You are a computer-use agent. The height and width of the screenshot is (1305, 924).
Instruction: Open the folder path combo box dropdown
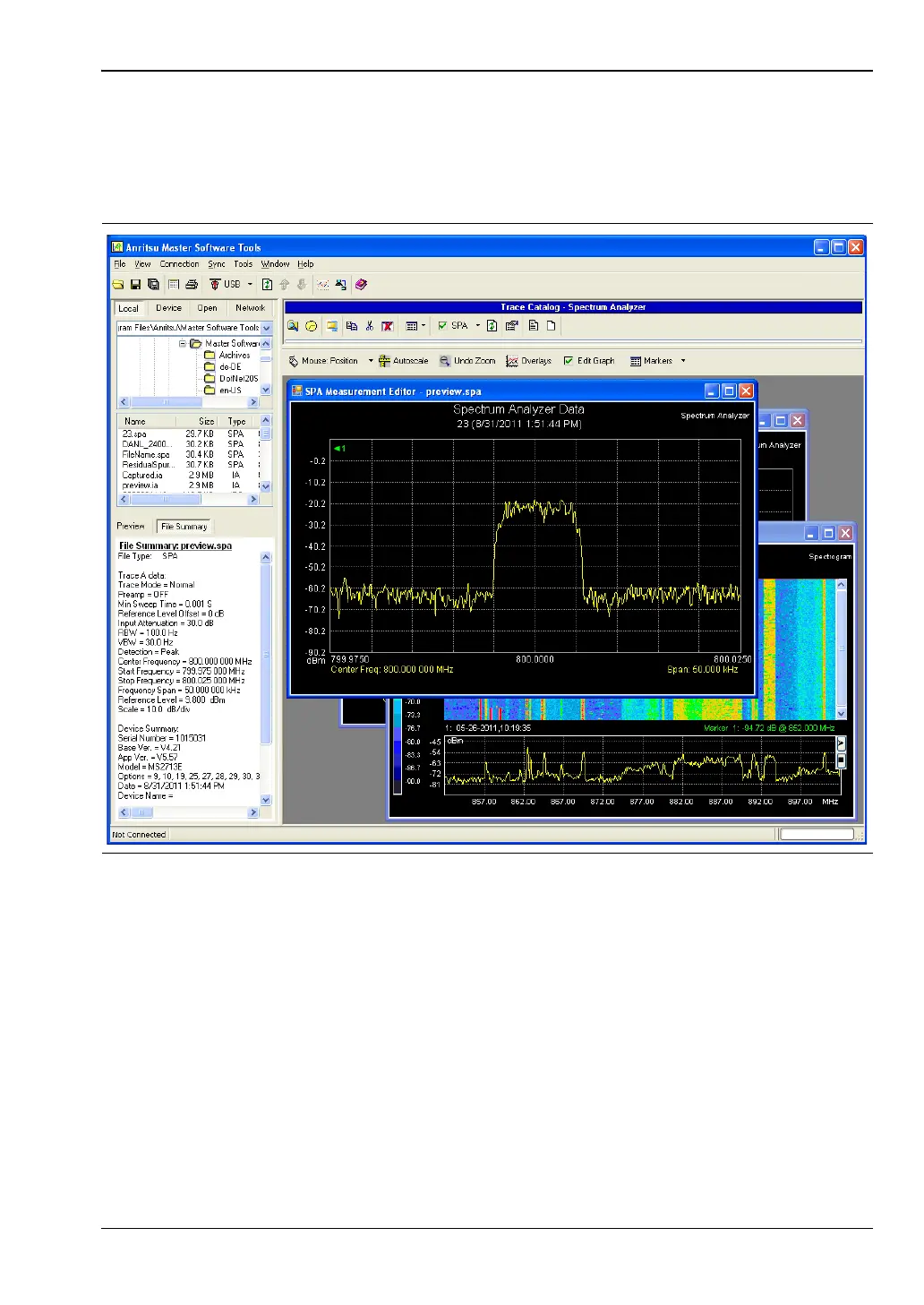coord(267,329)
